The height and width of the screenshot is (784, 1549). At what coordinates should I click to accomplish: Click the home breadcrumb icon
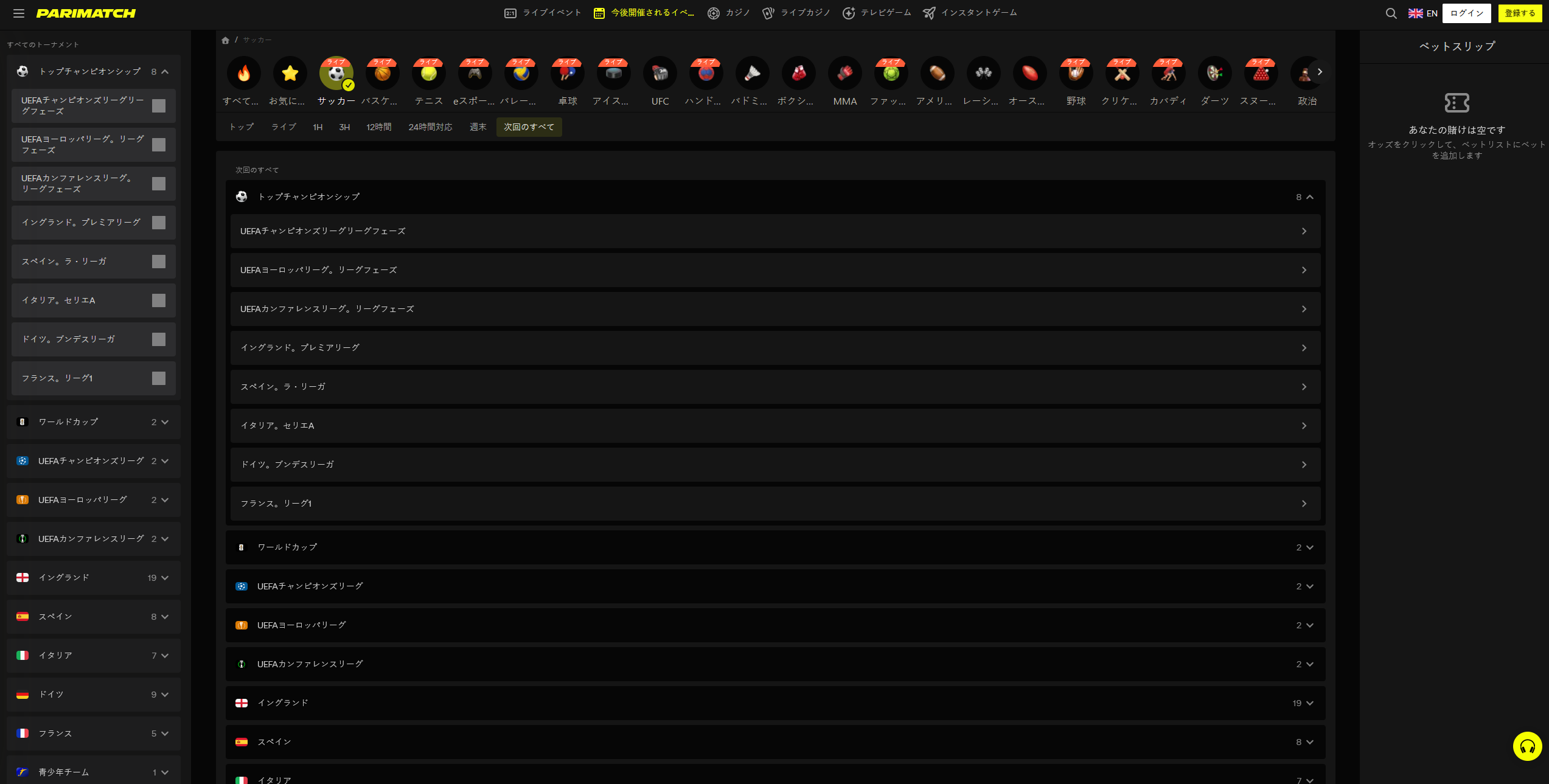pos(225,40)
